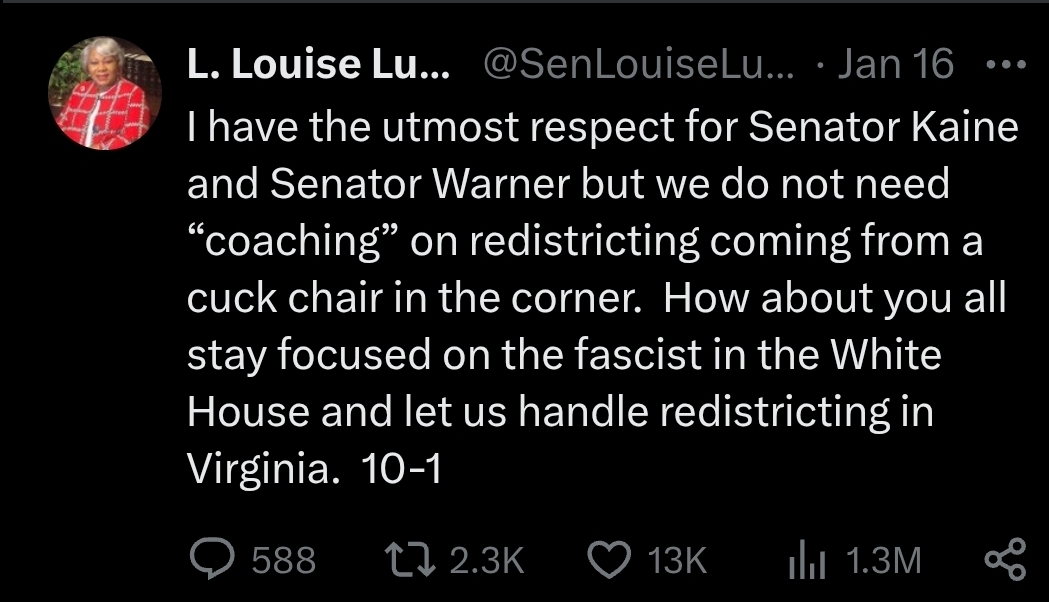Open the @SenLouiseLu... handle link

pyautogui.click(x=639, y=66)
